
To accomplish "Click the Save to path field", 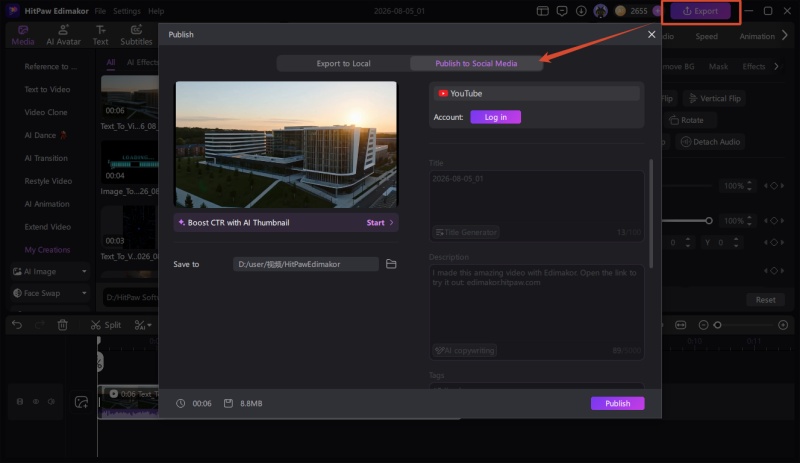I will pos(306,264).
